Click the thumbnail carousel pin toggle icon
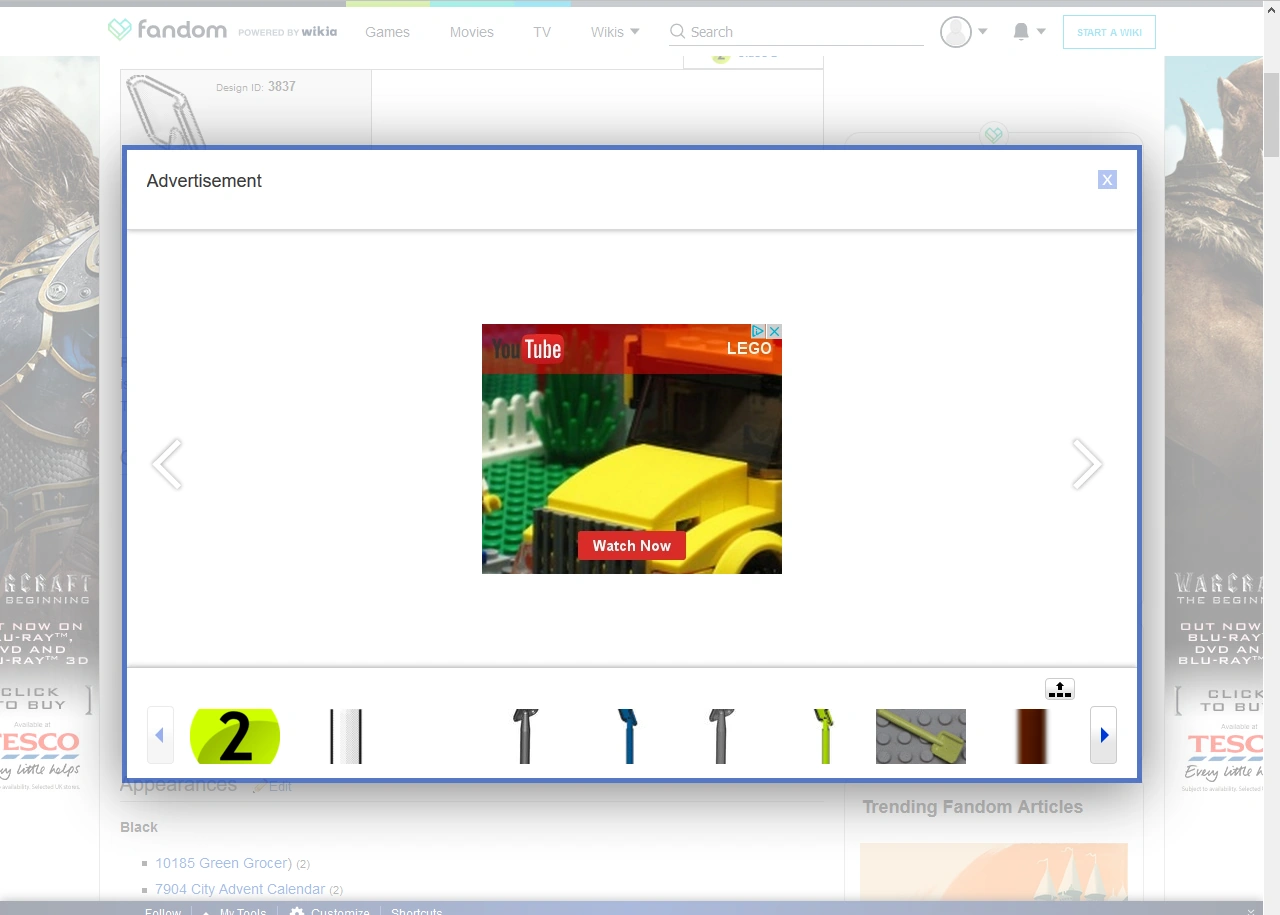 [1059, 689]
